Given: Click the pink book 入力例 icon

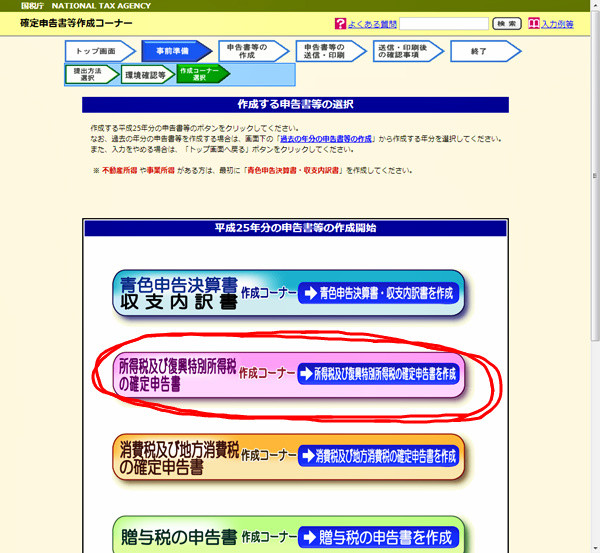Looking at the screenshot, I should (533, 24).
